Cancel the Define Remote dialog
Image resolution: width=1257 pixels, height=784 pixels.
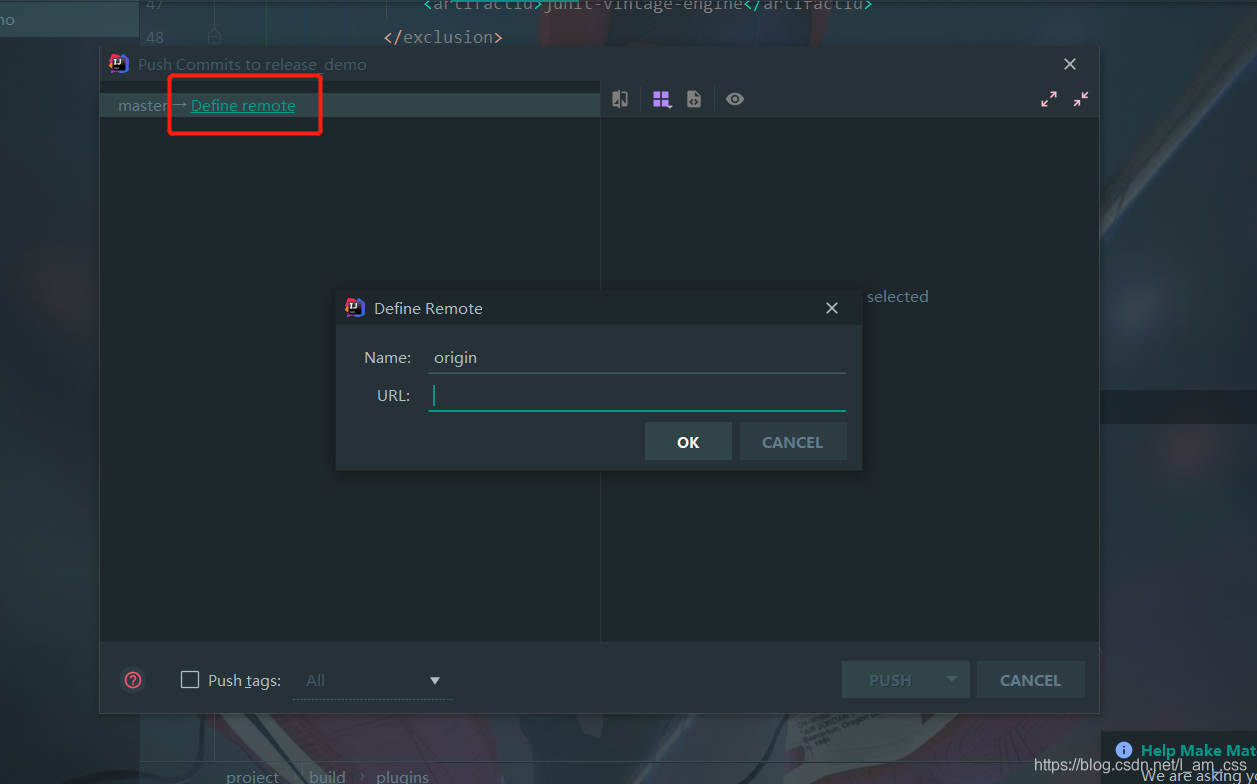click(792, 441)
